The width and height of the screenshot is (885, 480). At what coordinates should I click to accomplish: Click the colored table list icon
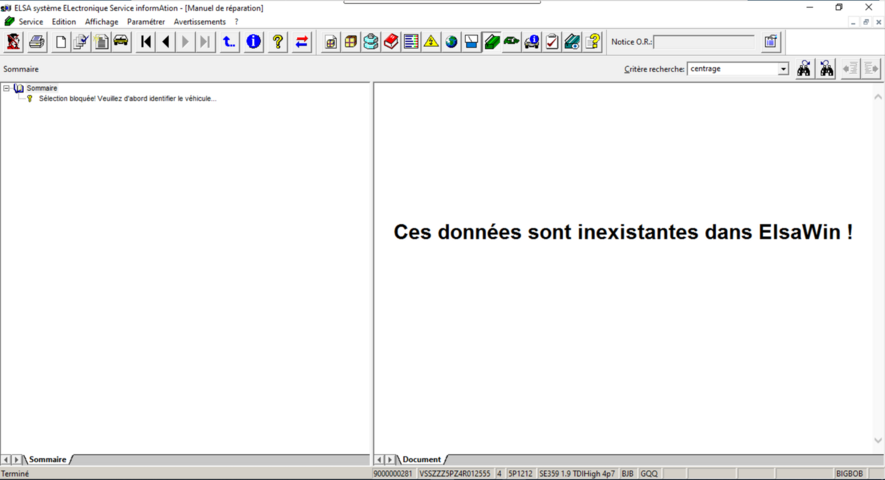pos(411,42)
